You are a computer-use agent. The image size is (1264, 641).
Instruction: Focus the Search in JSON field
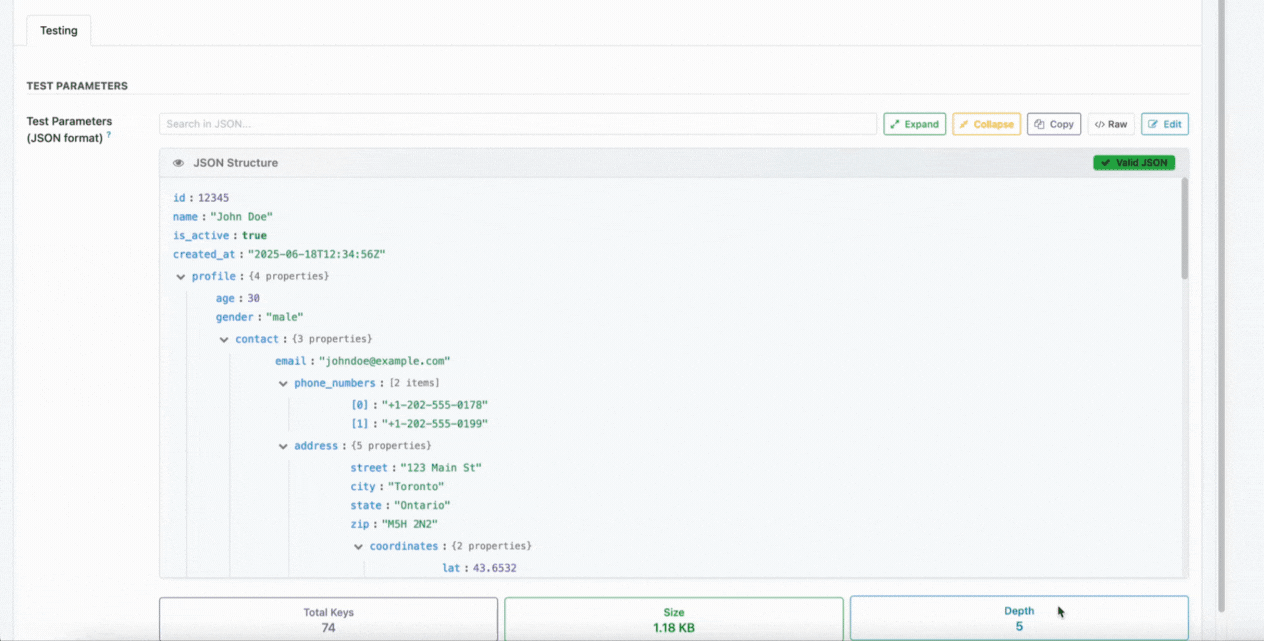(517, 124)
